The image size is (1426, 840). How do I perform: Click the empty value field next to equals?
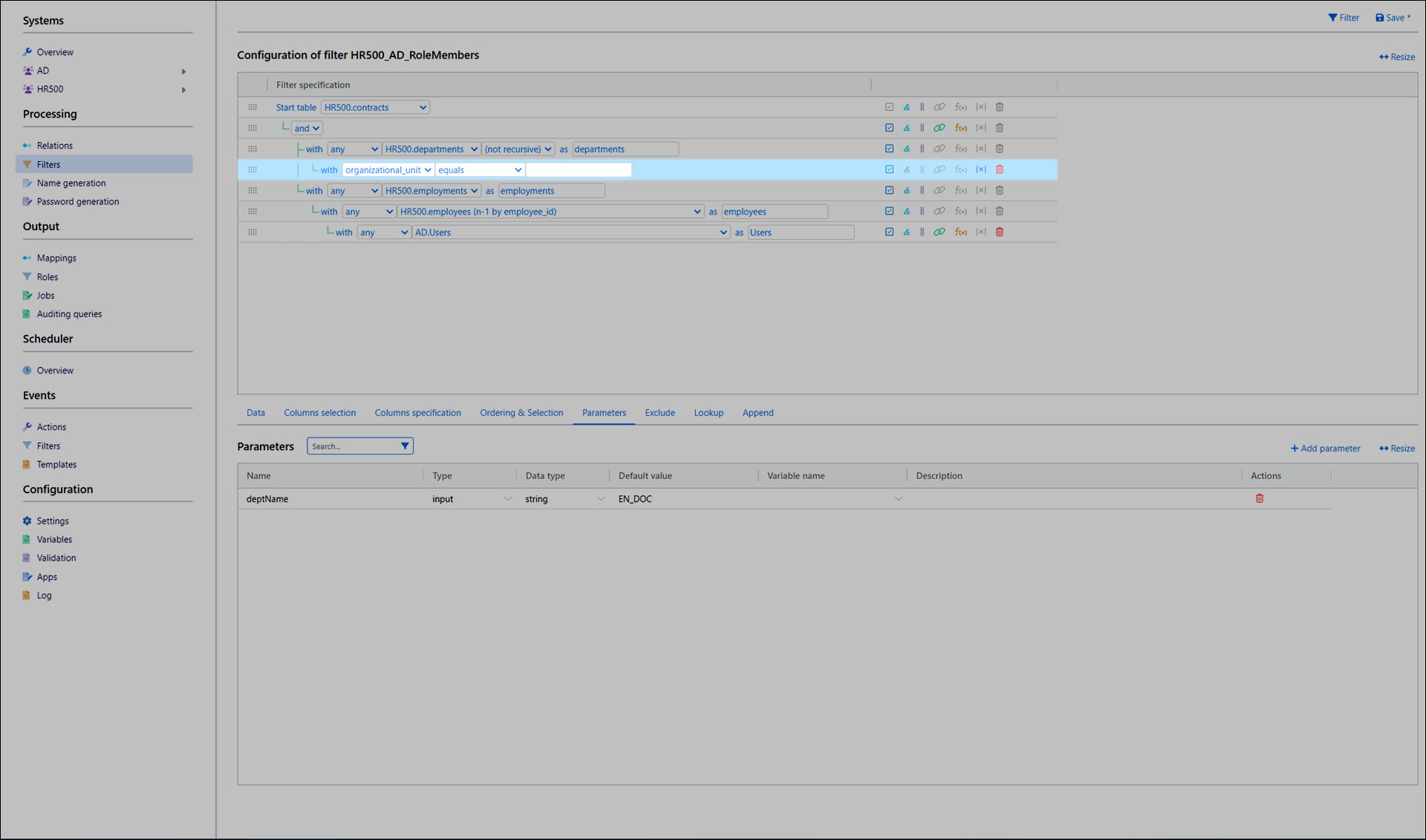pyautogui.click(x=579, y=170)
